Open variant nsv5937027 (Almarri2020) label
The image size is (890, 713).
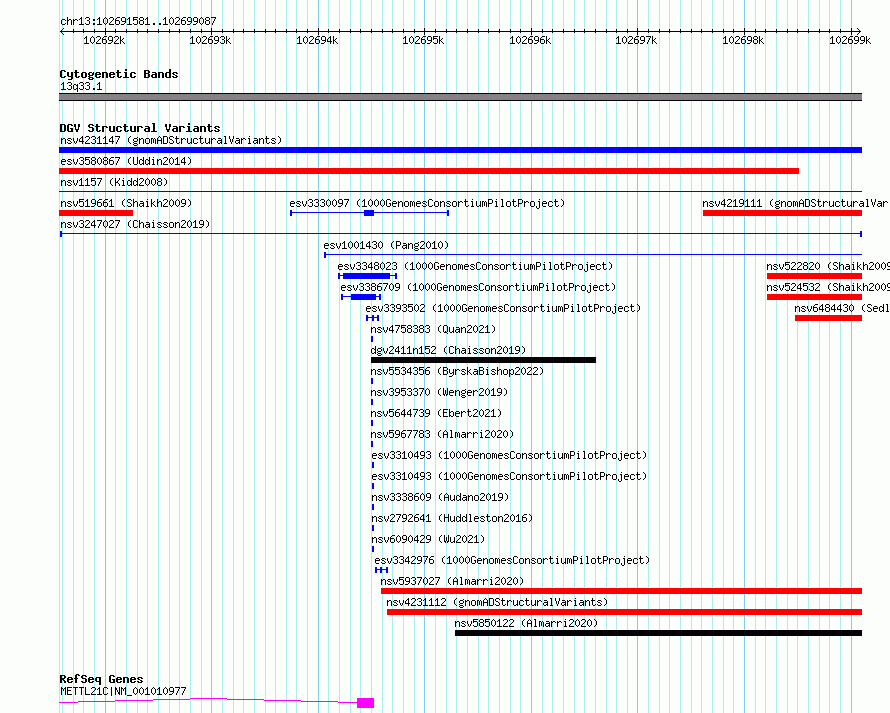pos(452,581)
